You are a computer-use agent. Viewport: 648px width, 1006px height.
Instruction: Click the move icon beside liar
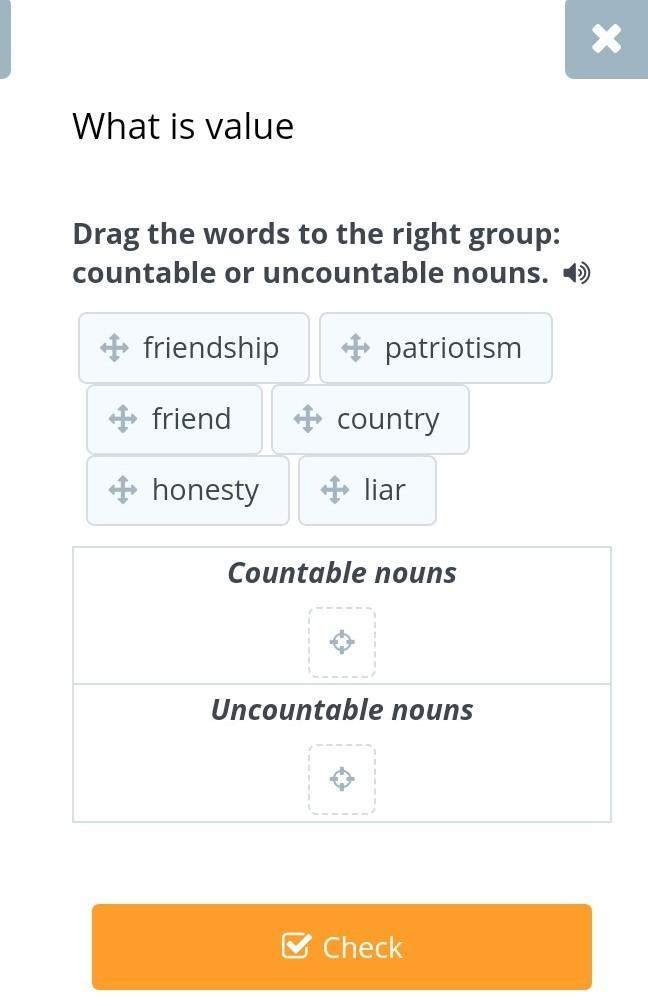[334, 490]
